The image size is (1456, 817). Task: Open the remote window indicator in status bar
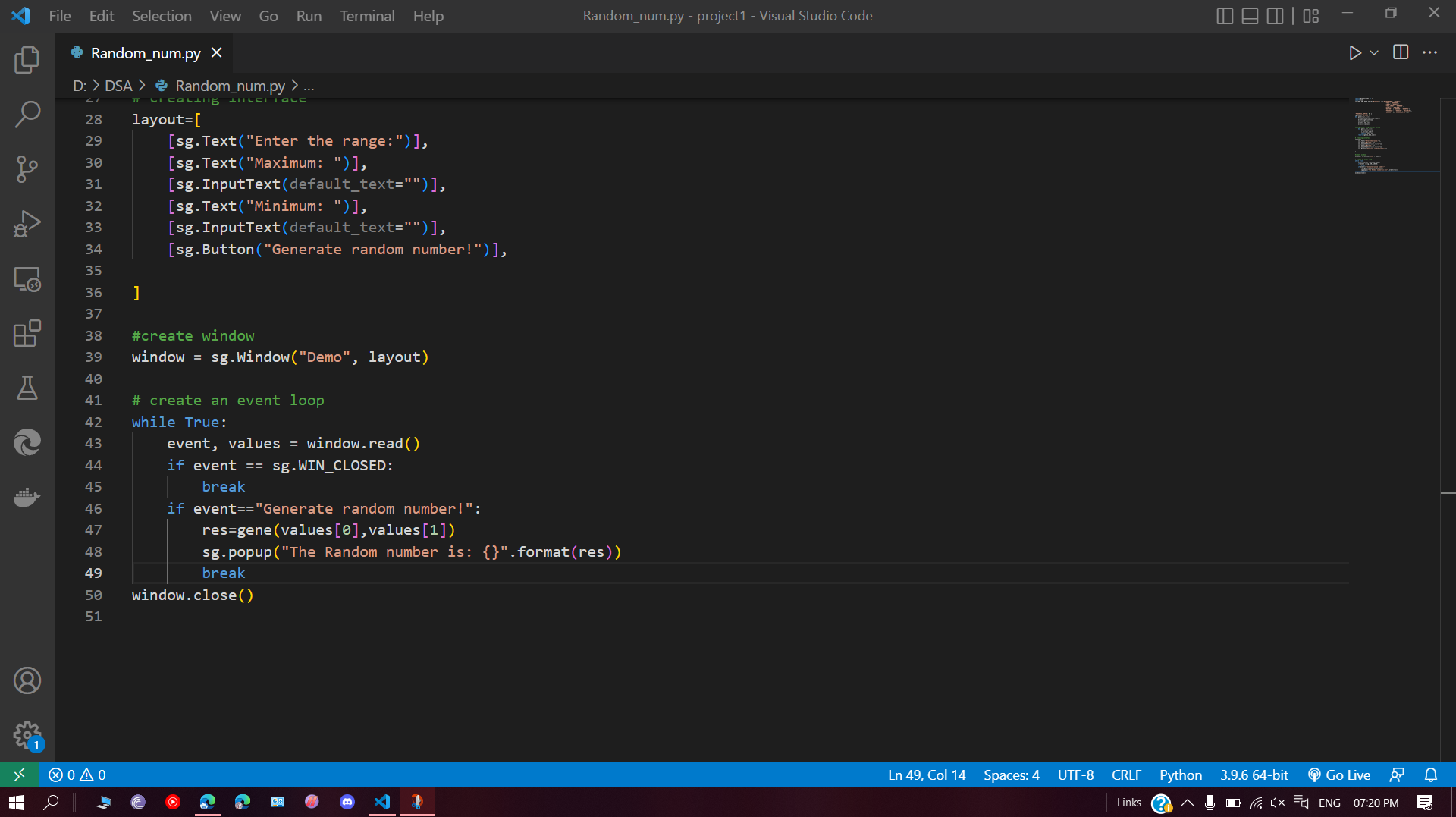pyautogui.click(x=20, y=775)
